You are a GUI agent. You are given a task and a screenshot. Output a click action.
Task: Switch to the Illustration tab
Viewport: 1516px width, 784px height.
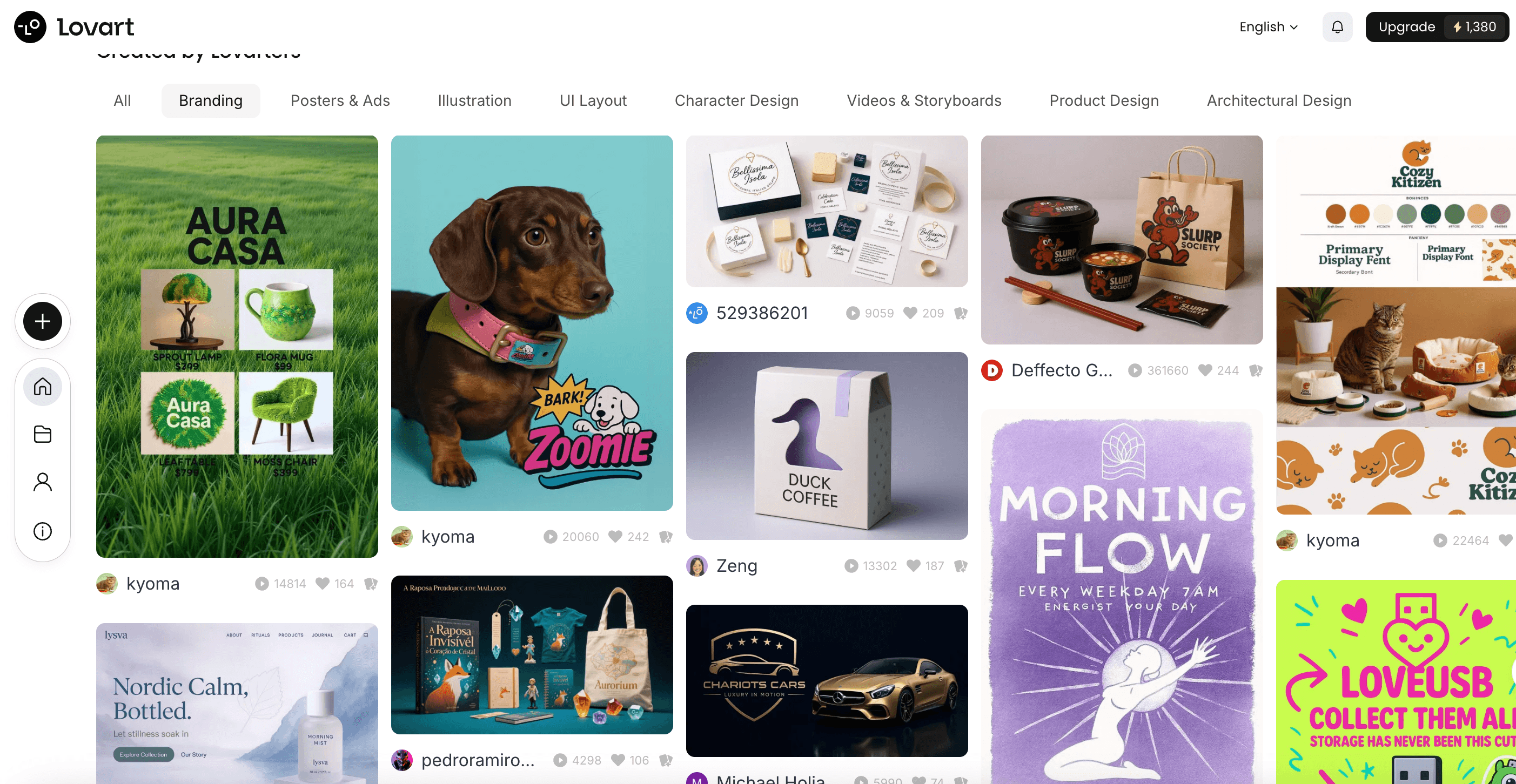[x=474, y=100]
